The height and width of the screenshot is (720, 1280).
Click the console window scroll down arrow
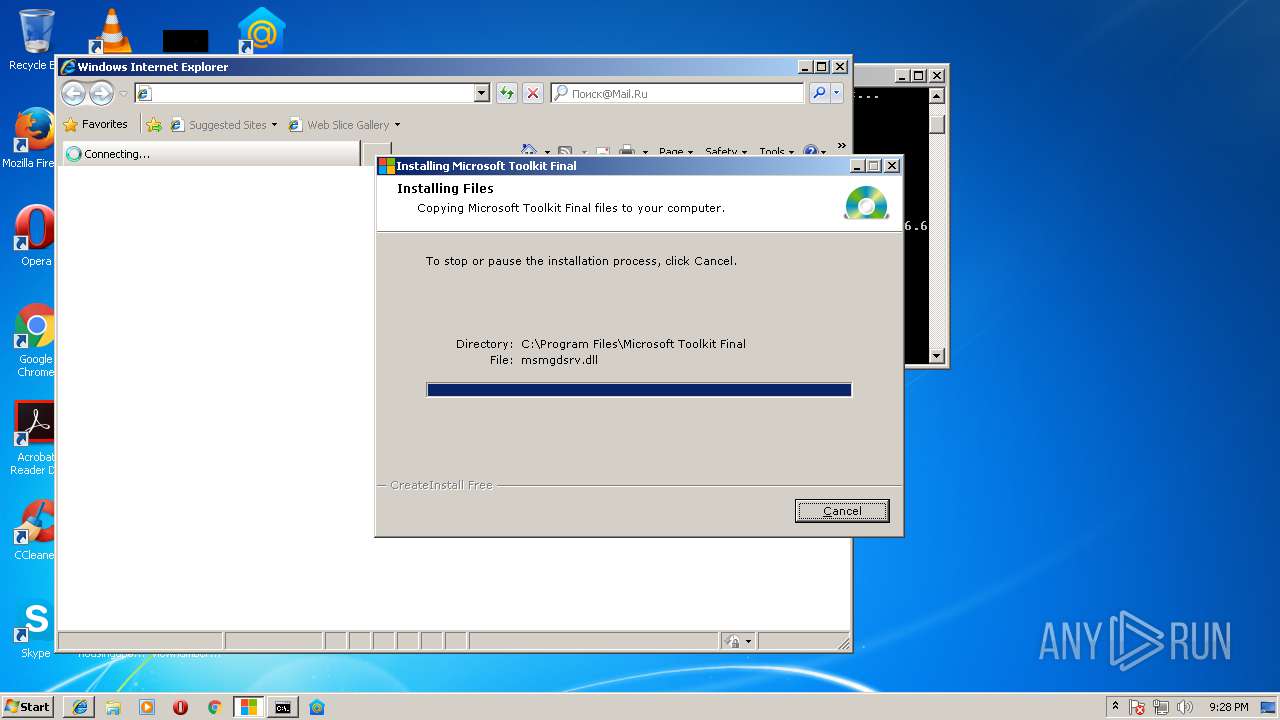pyautogui.click(x=936, y=355)
